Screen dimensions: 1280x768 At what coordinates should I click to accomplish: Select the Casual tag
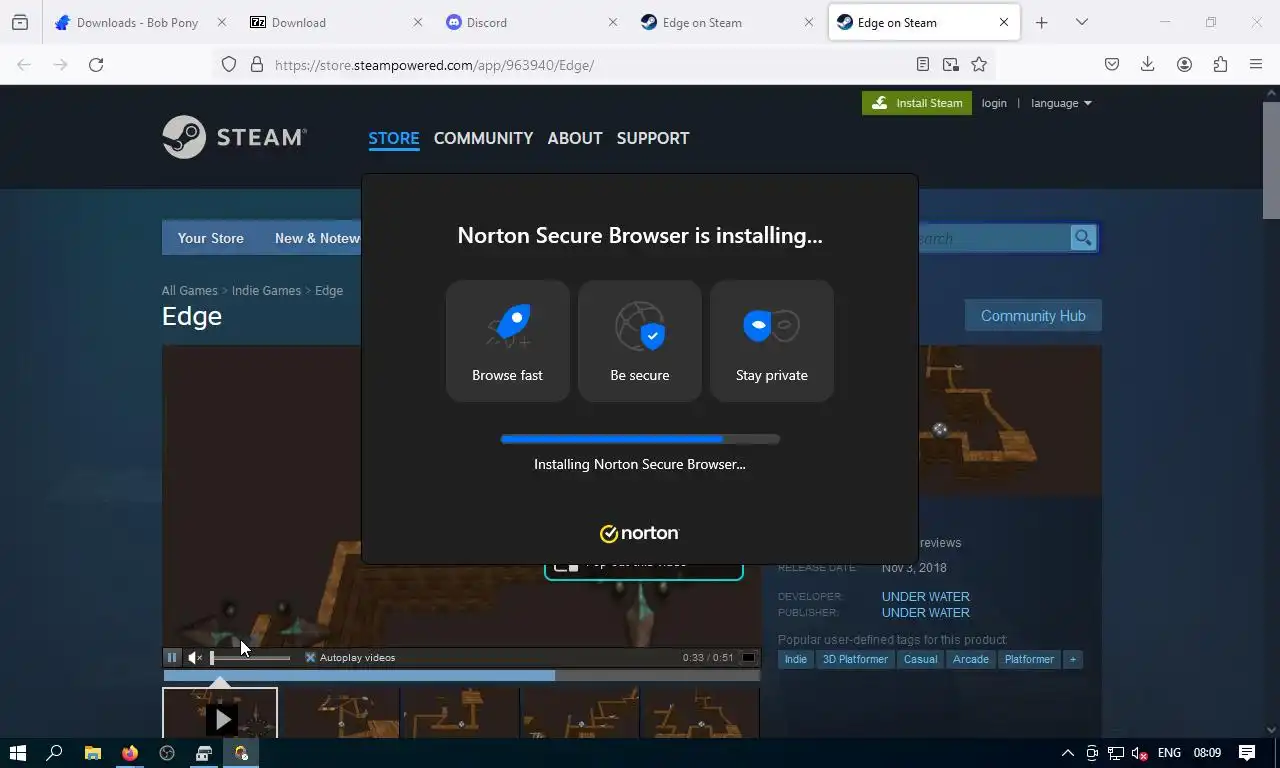click(920, 659)
